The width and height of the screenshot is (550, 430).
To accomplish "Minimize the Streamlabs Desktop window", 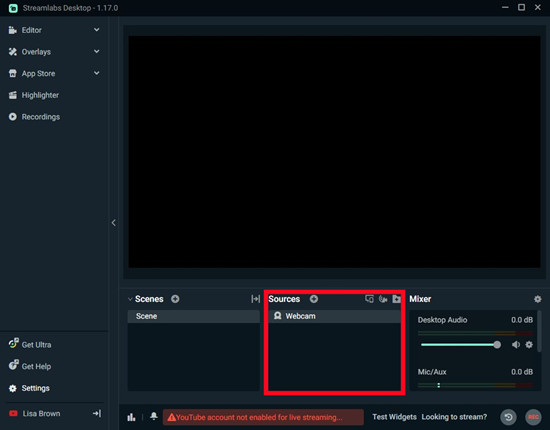I will point(505,7).
